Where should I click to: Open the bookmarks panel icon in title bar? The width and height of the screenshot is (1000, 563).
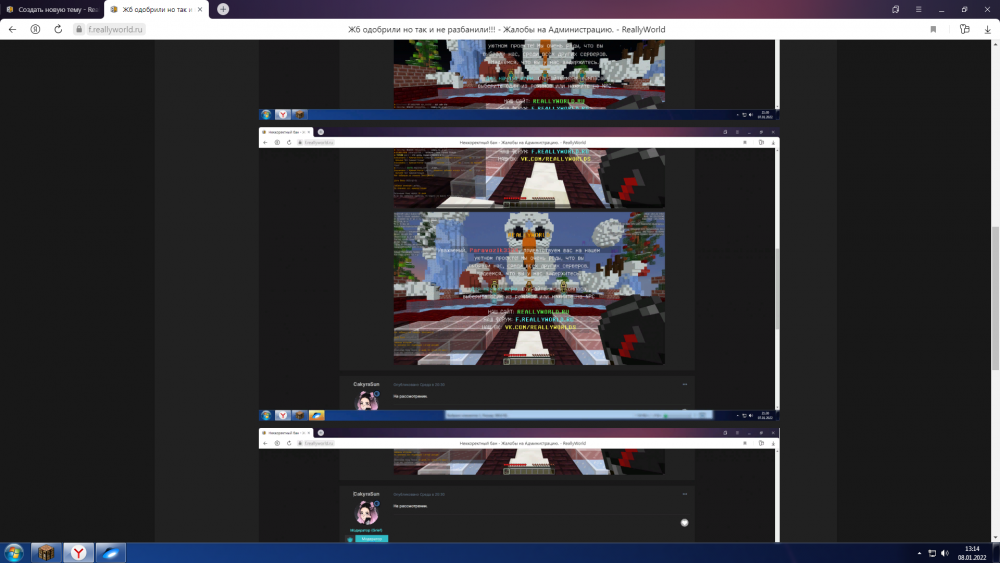click(895, 10)
